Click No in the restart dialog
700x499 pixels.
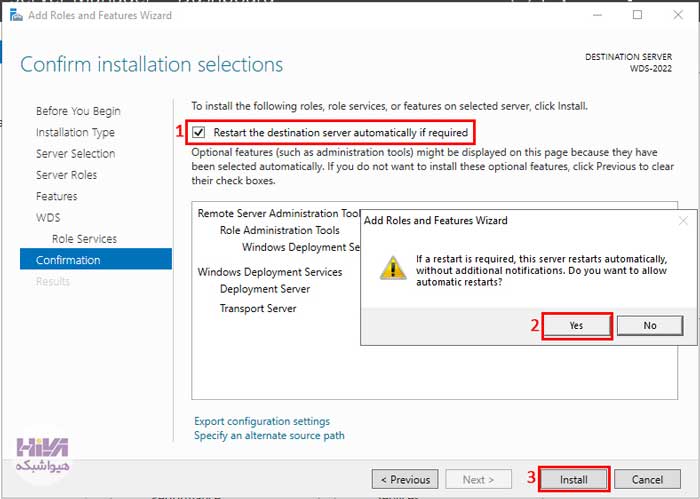point(650,326)
